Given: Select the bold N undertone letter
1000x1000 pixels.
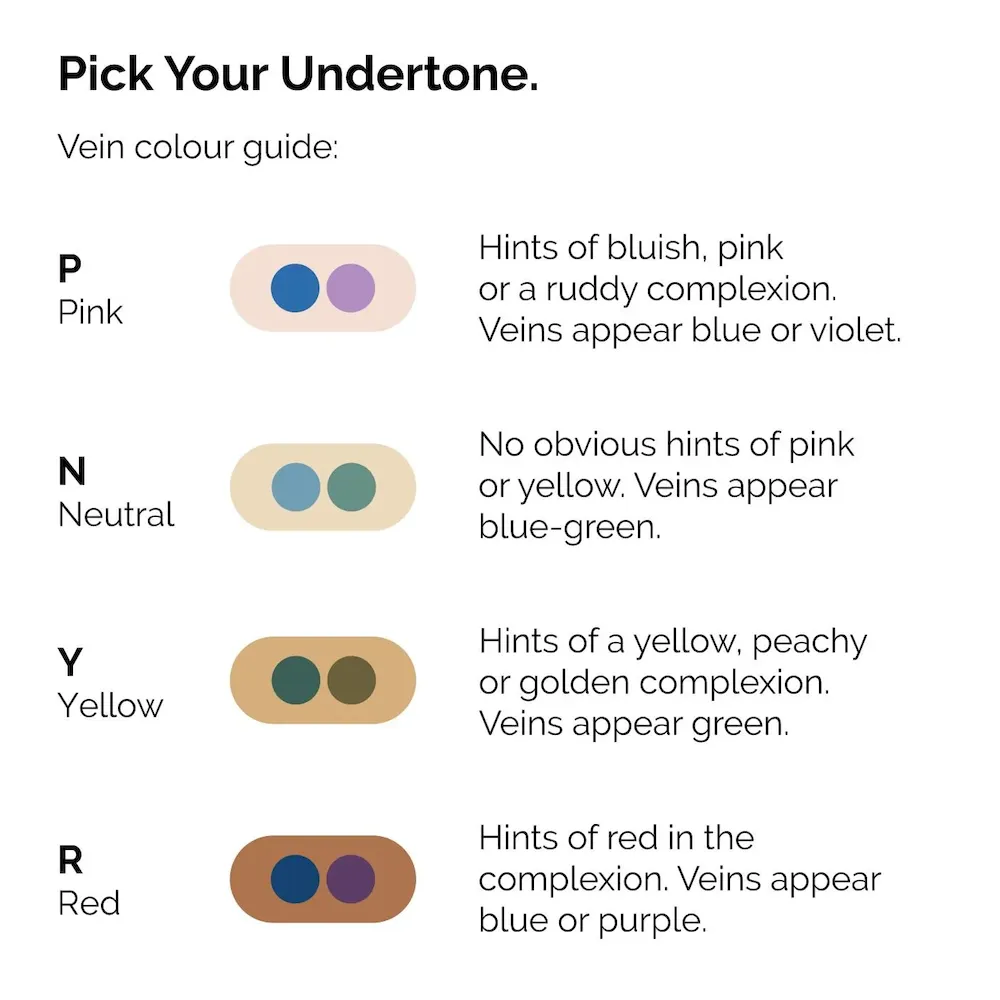Looking at the screenshot, I should point(71,471).
